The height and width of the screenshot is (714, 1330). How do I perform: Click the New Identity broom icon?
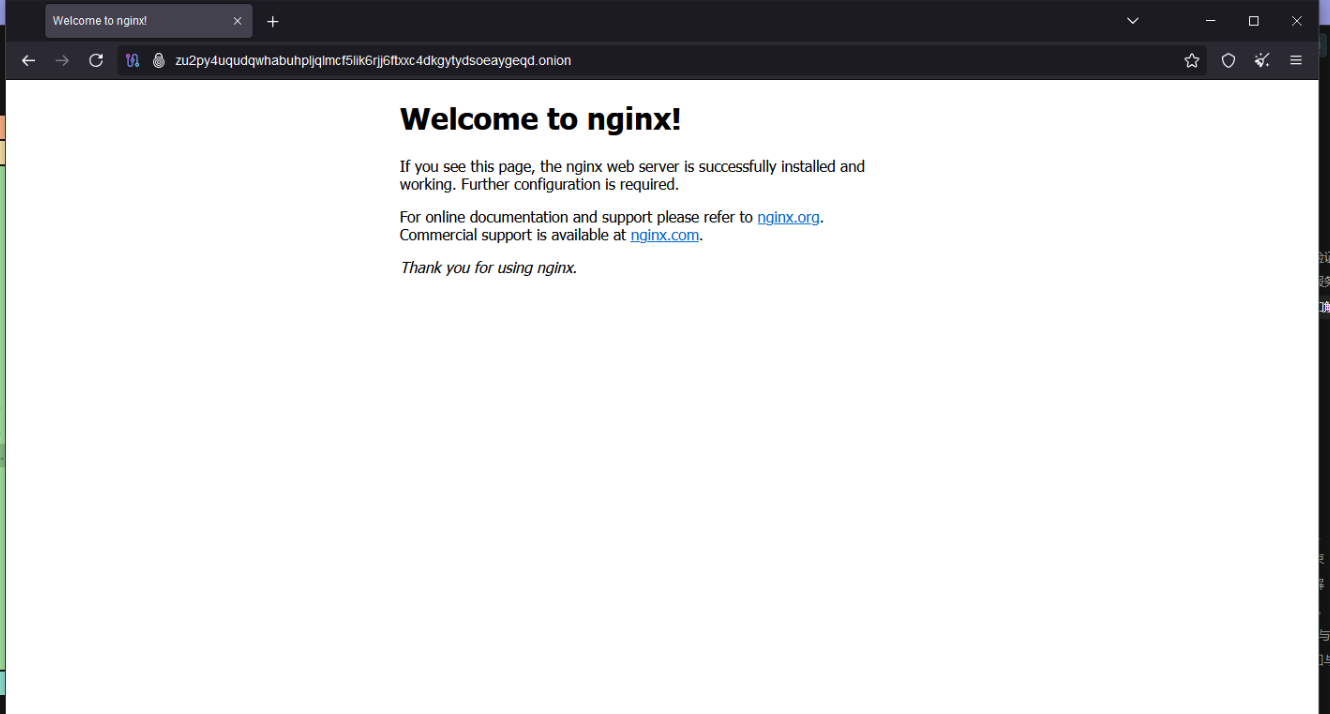point(1262,61)
